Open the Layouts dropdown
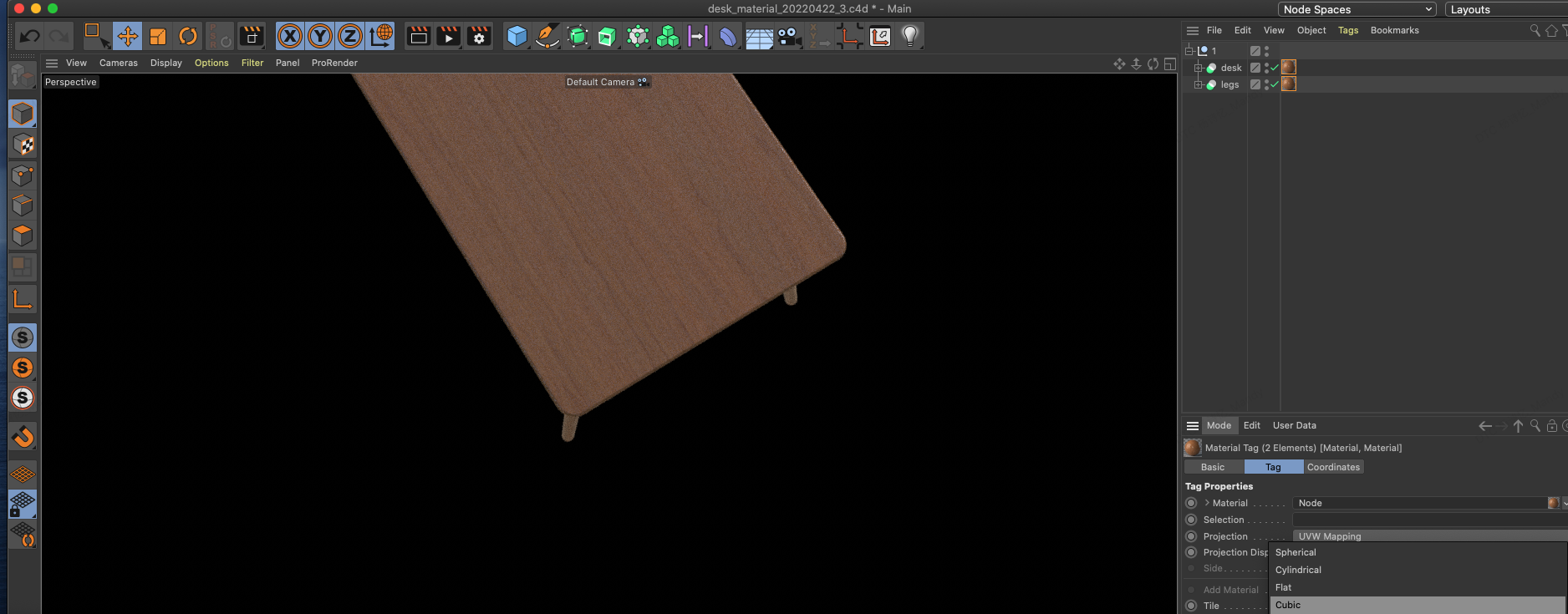 [1506, 9]
